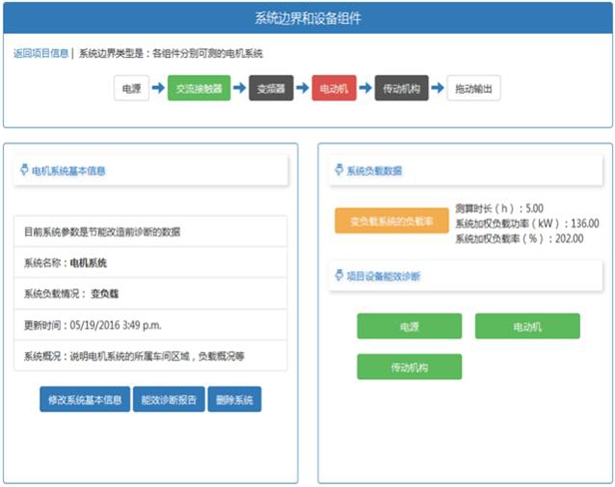Click the arrow between 变频器 and red 电动机
Image resolution: width=615 pixels, height=487 pixels.
tap(302, 89)
